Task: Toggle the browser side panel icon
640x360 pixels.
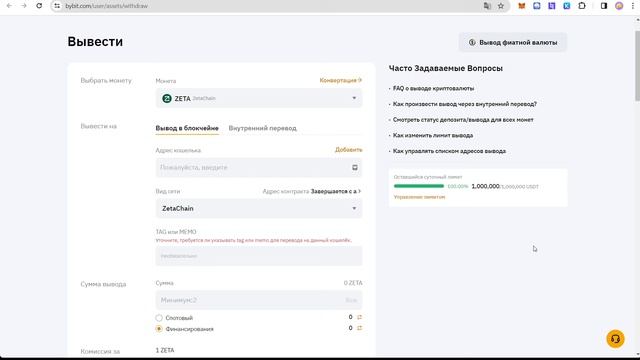Action: [604, 6]
